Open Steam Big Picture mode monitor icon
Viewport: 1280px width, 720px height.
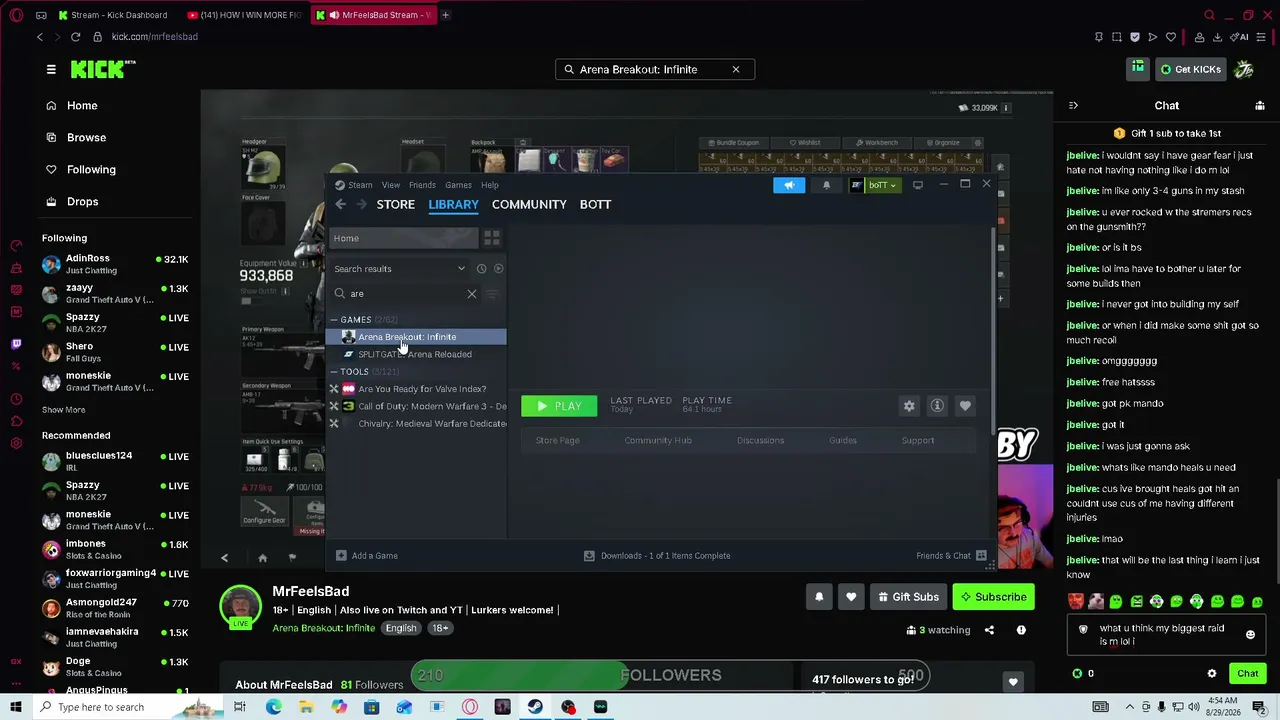(918, 185)
